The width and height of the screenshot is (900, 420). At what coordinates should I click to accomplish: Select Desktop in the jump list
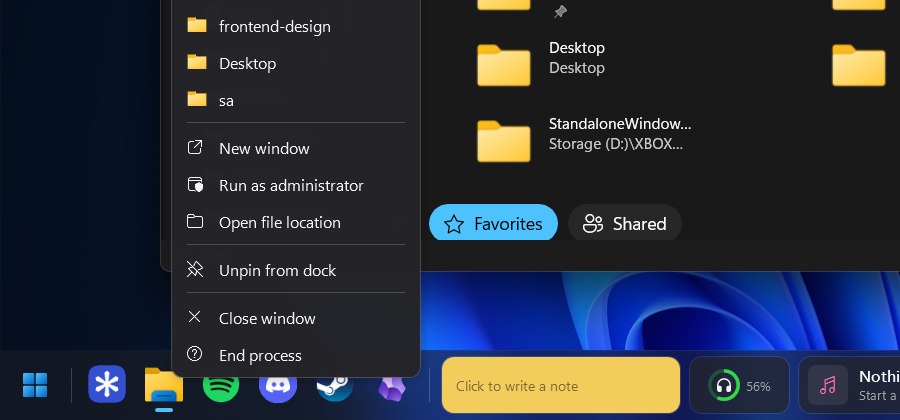296,63
